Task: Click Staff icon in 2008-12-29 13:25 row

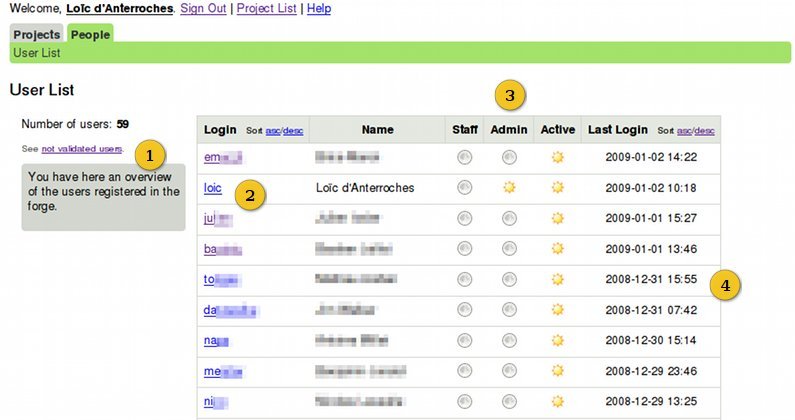Action: 464,402
